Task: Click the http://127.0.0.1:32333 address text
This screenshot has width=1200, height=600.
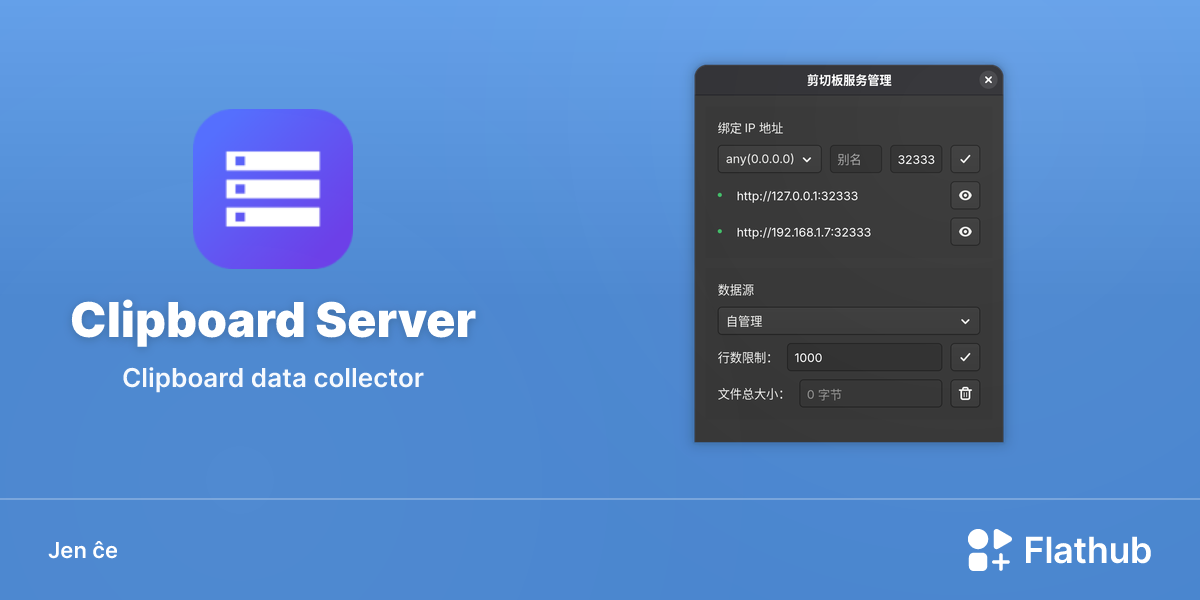Action: point(797,196)
